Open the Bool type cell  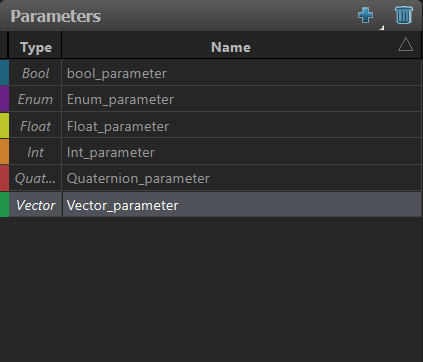(35, 73)
